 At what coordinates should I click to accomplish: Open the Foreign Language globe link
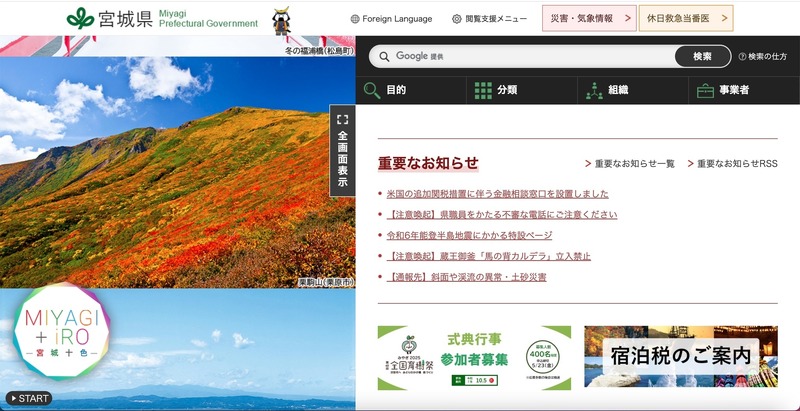coord(391,18)
